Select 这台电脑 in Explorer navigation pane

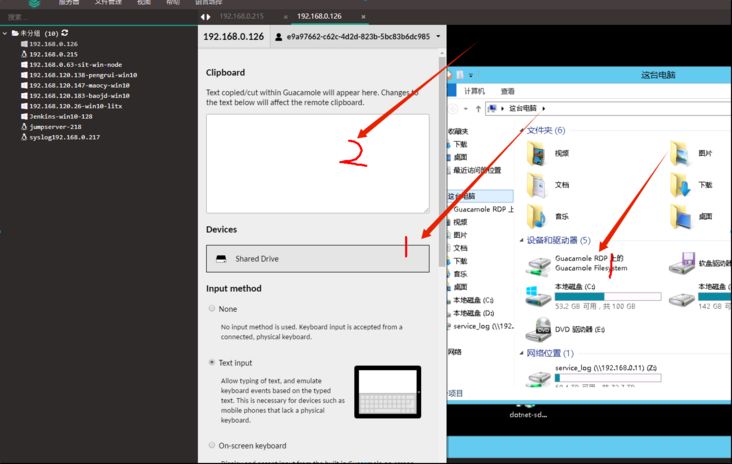point(480,196)
